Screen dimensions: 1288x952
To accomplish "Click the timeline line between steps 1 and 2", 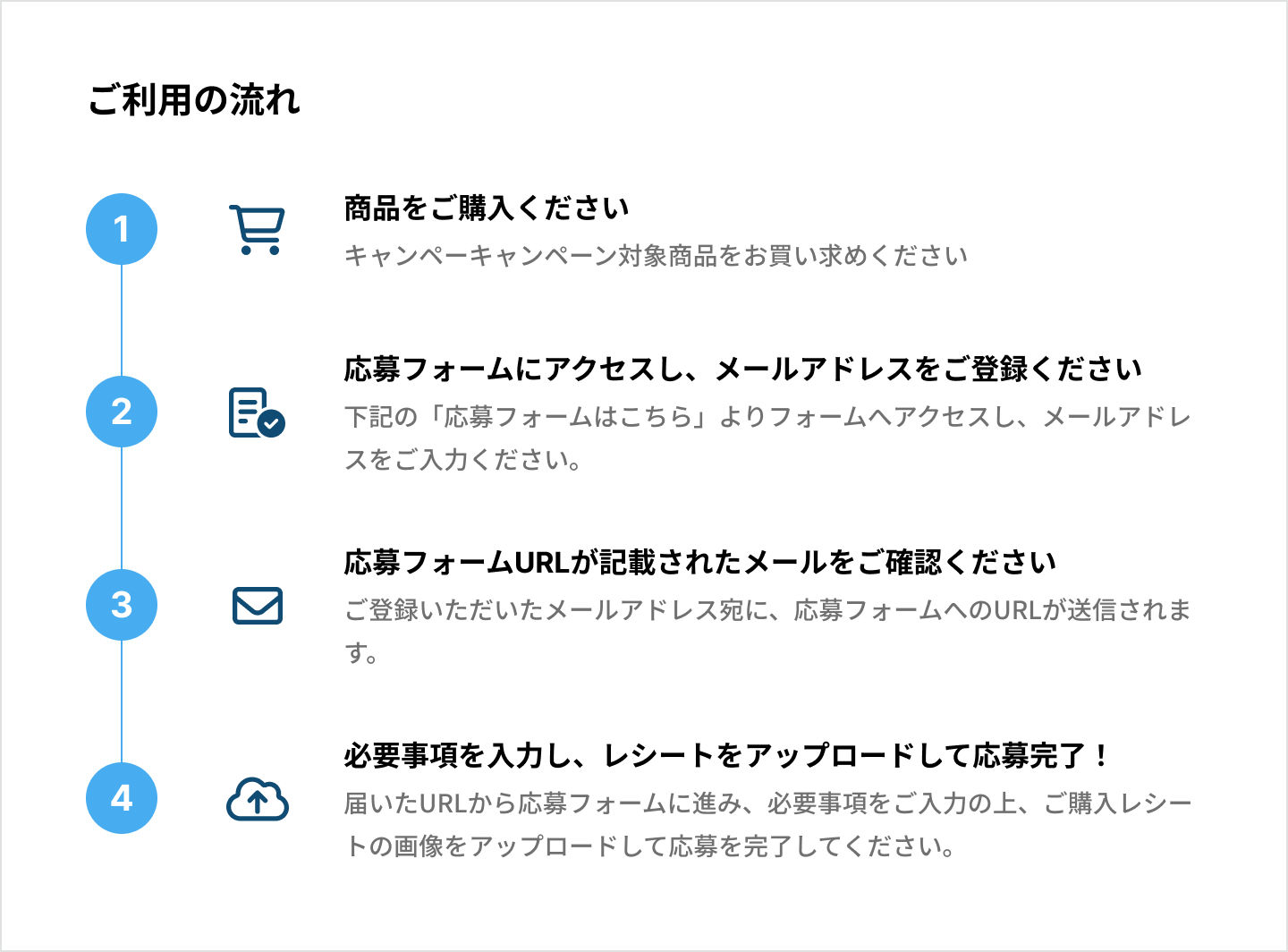I will click(122, 320).
